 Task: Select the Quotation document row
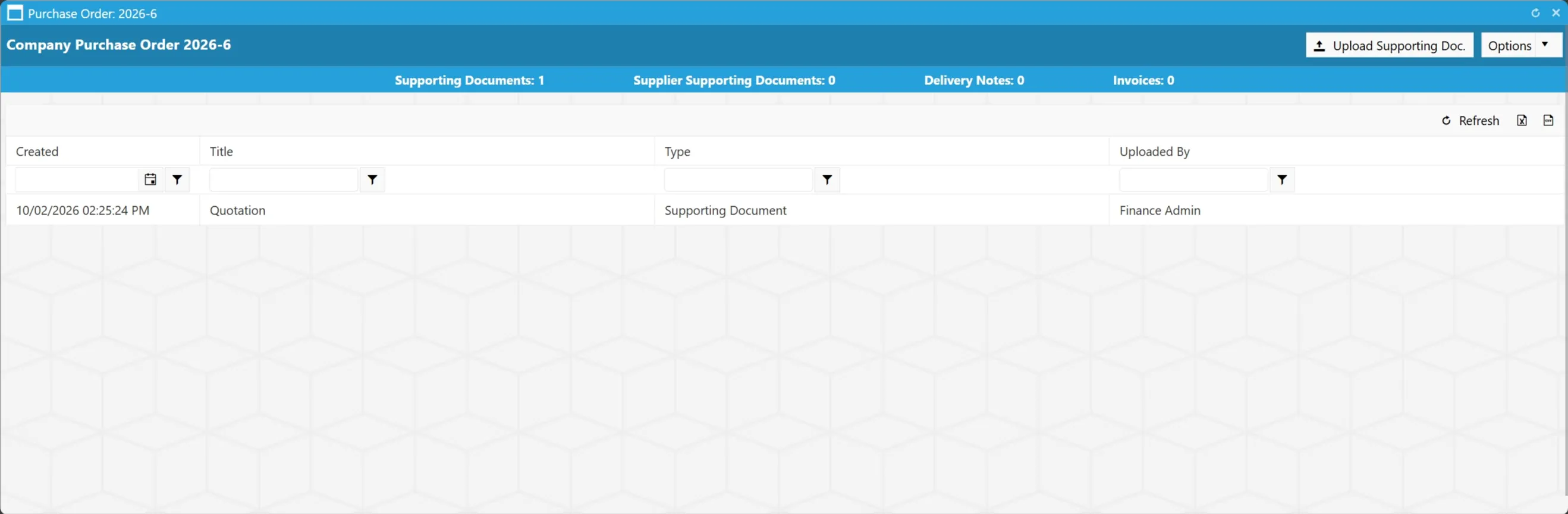coord(784,210)
